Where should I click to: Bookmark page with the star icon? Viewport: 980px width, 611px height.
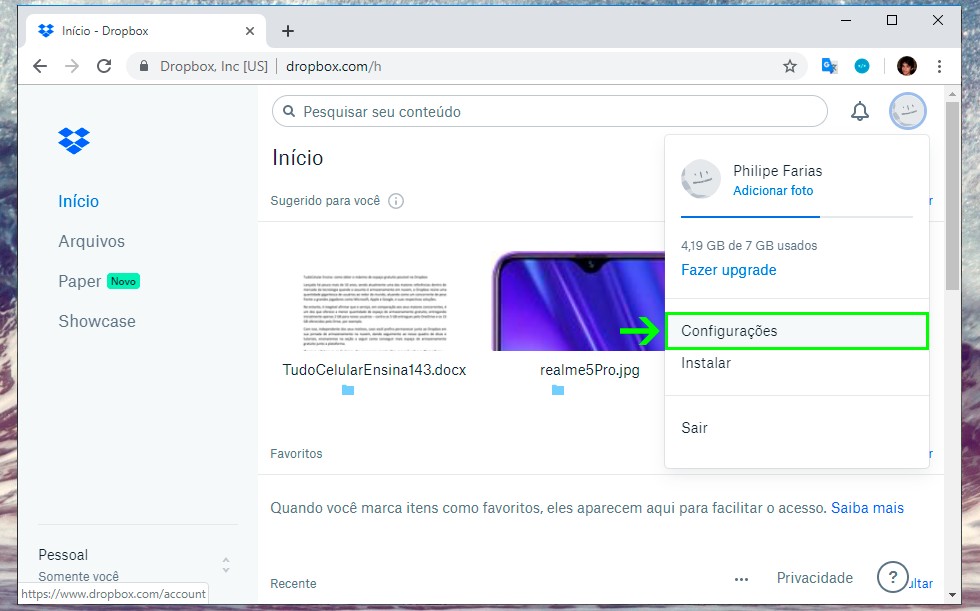click(x=790, y=66)
